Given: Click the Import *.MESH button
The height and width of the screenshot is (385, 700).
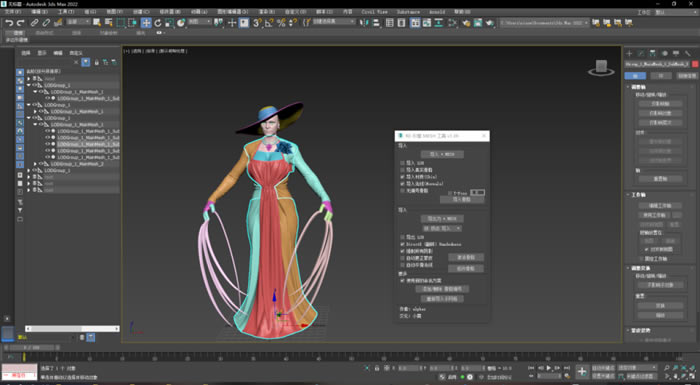Looking at the screenshot, I should click(442, 154).
